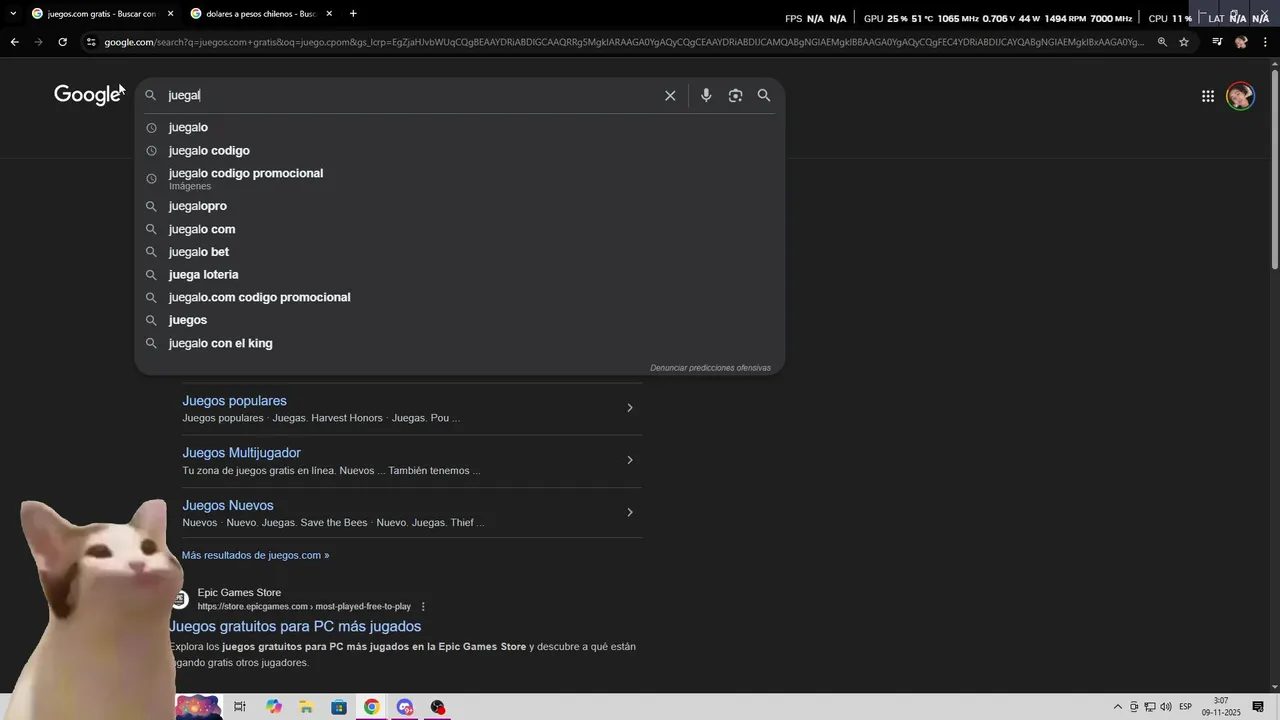Open the tab search dropdown arrow
This screenshot has width=1280, height=720.
12,13
